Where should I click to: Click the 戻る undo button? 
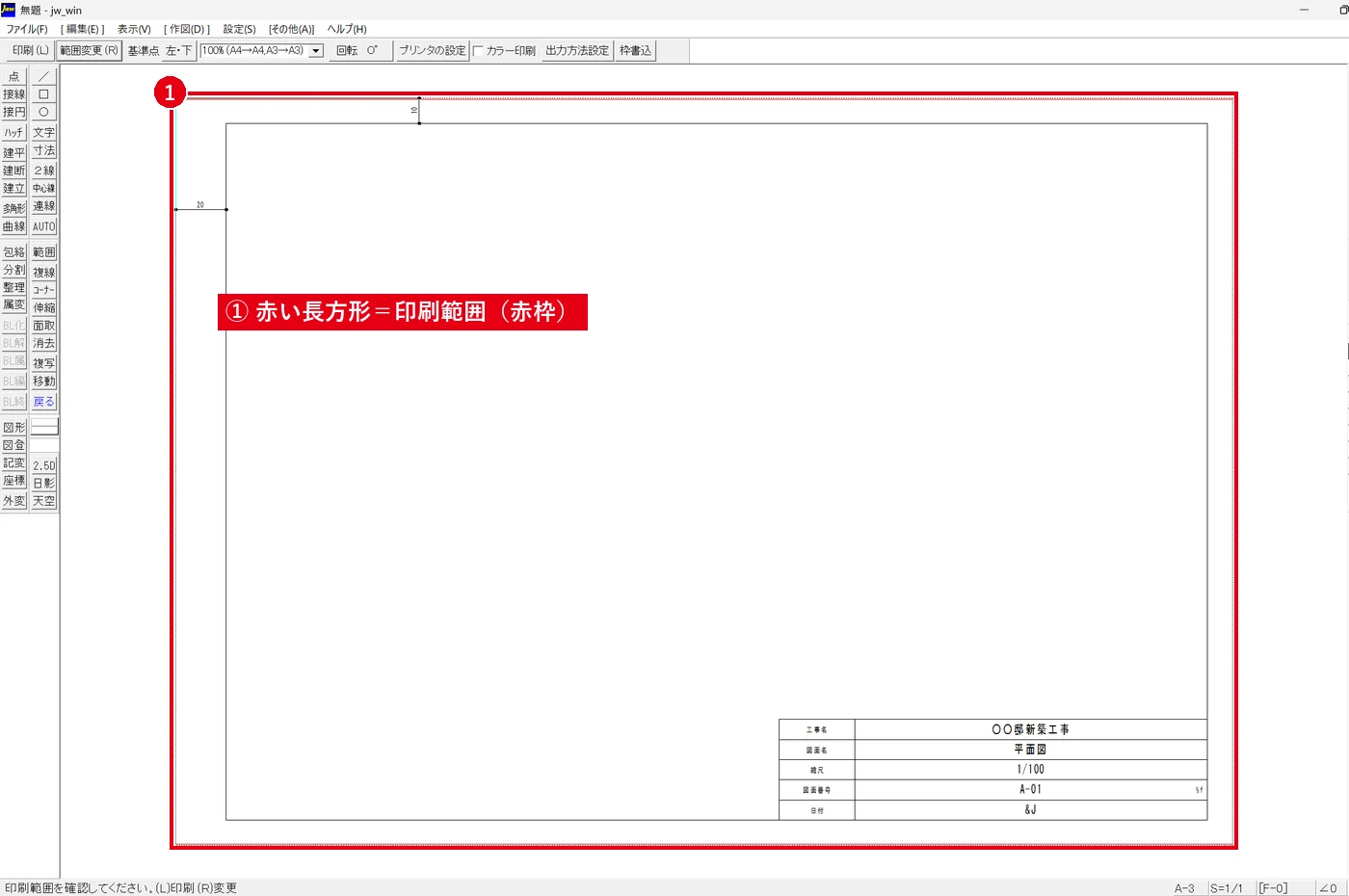tap(43, 402)
